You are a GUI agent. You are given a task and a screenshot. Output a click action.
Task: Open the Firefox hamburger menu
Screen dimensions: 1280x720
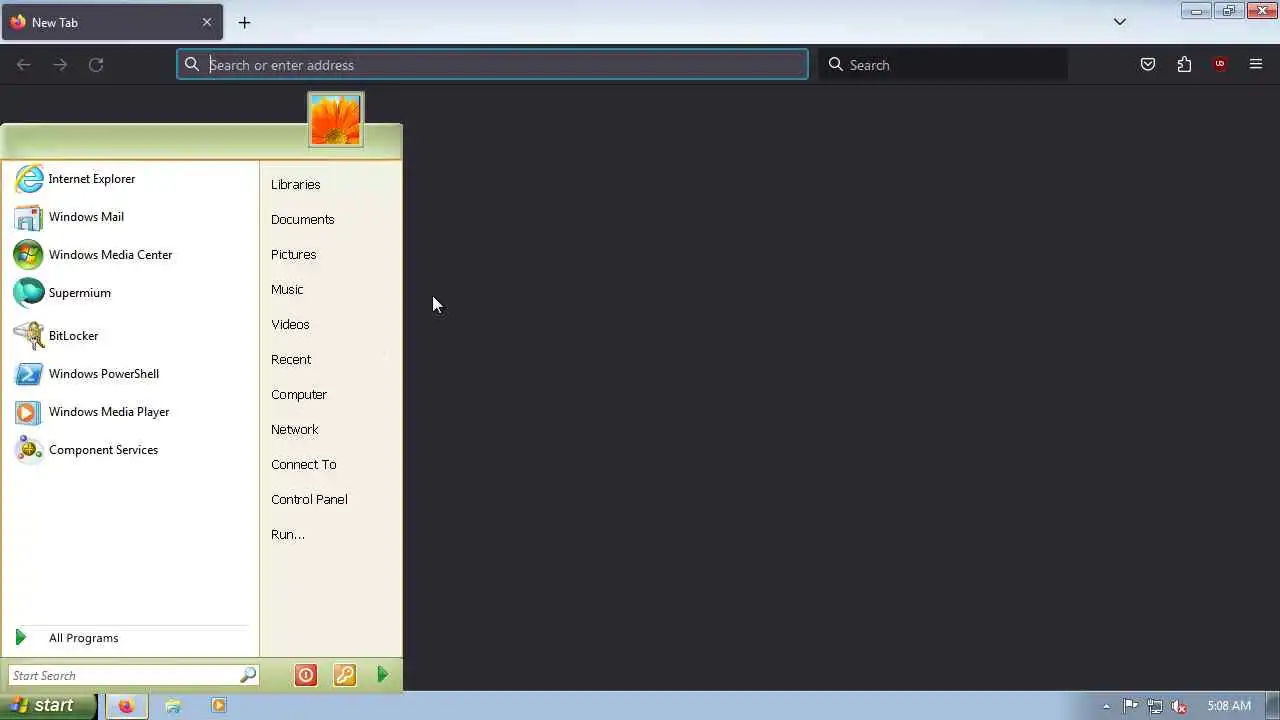[x=1256, y=65]
